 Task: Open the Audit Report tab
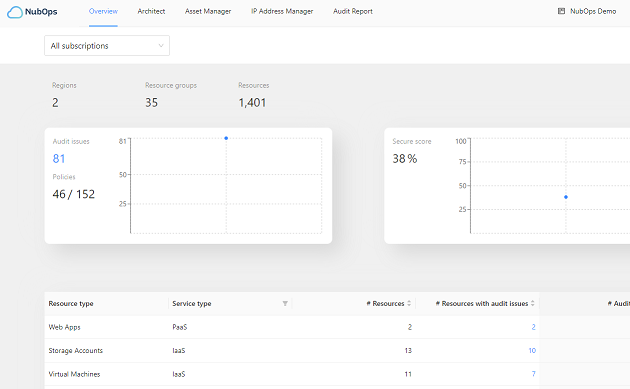(x=353, y=11)
